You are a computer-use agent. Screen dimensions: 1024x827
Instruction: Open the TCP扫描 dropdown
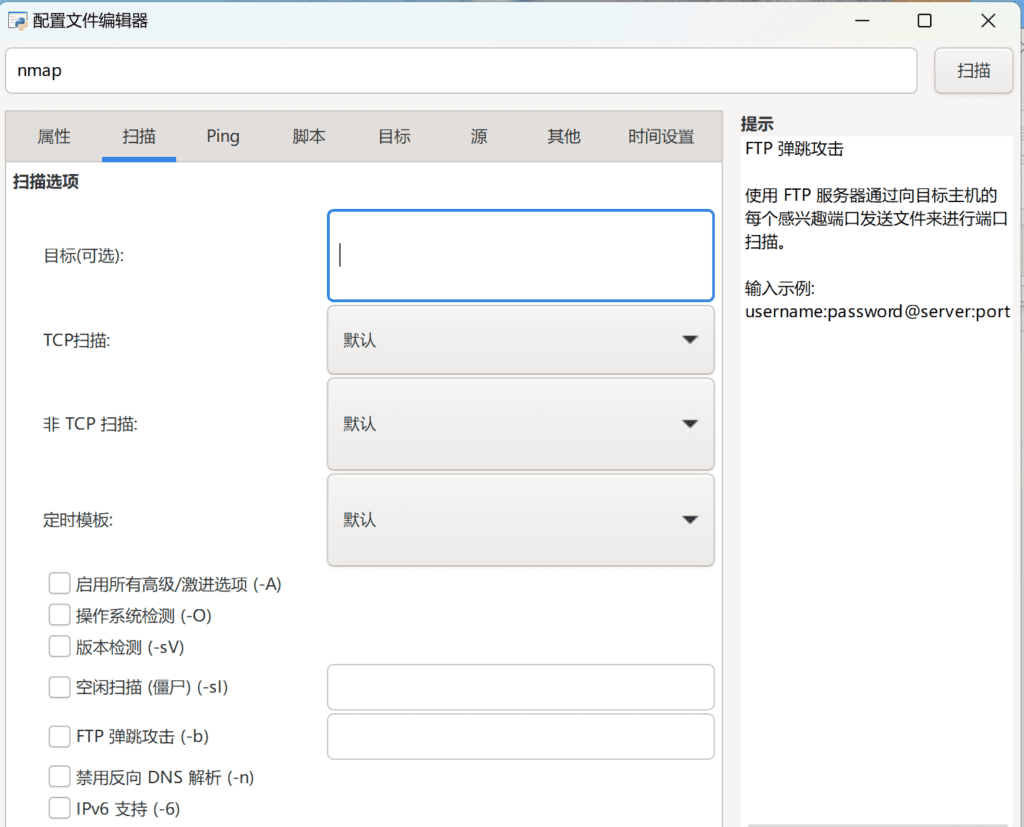(520, 340)
